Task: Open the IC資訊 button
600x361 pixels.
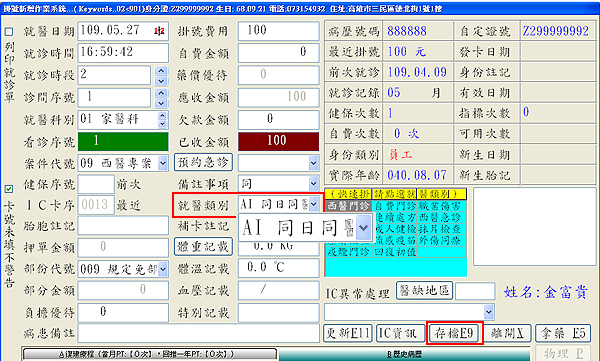Action: [x=401, y=333]
